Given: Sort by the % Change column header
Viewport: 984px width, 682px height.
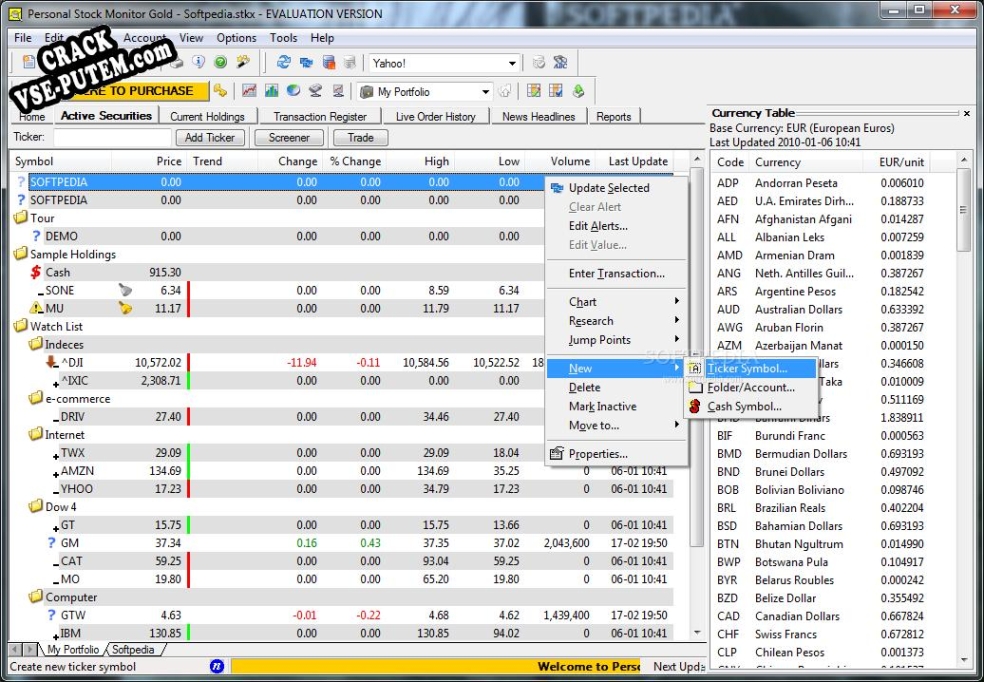Looking at the screenshot, I should (355, 161).
